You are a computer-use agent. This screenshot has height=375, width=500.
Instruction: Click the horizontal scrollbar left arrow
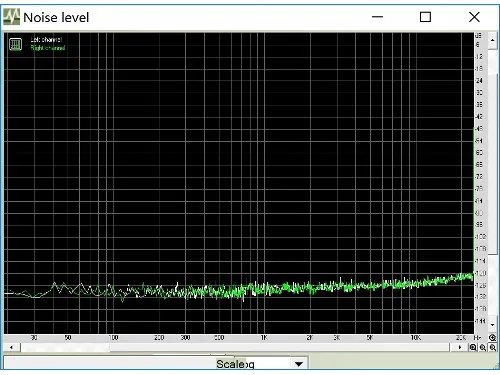pos(11,347)
